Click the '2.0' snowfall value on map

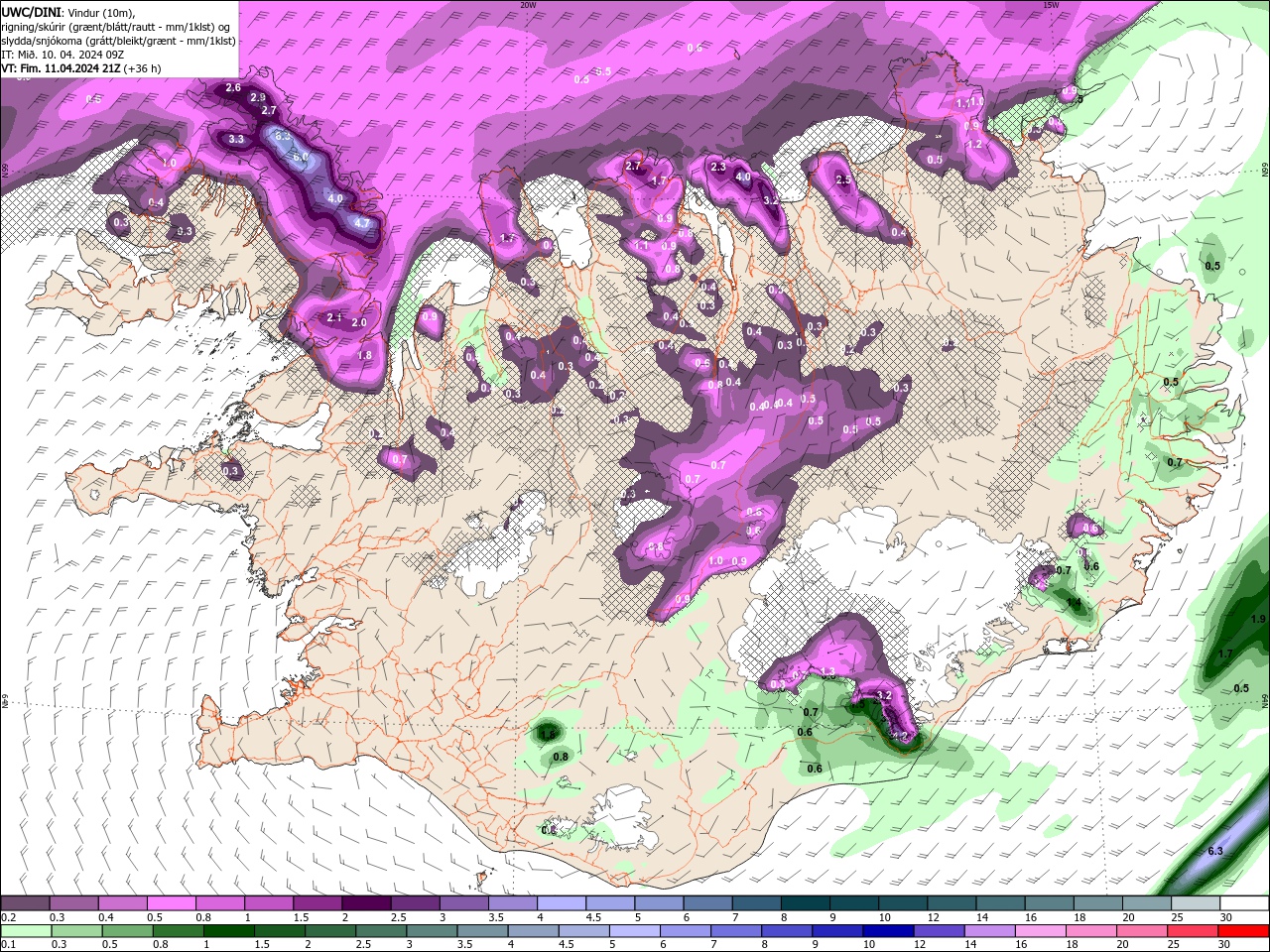tap(359, 322)
